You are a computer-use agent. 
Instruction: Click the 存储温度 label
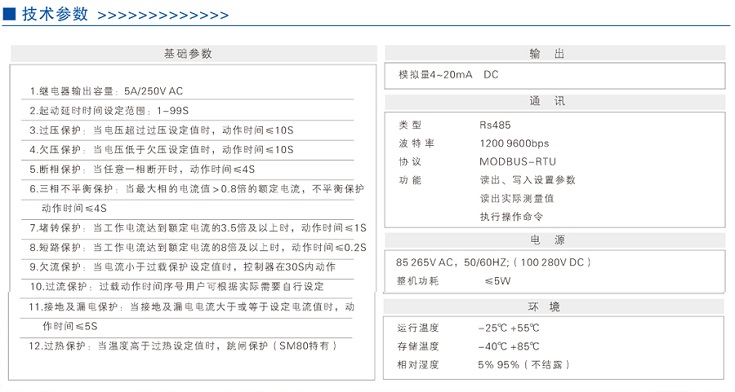tap(418, 347)
